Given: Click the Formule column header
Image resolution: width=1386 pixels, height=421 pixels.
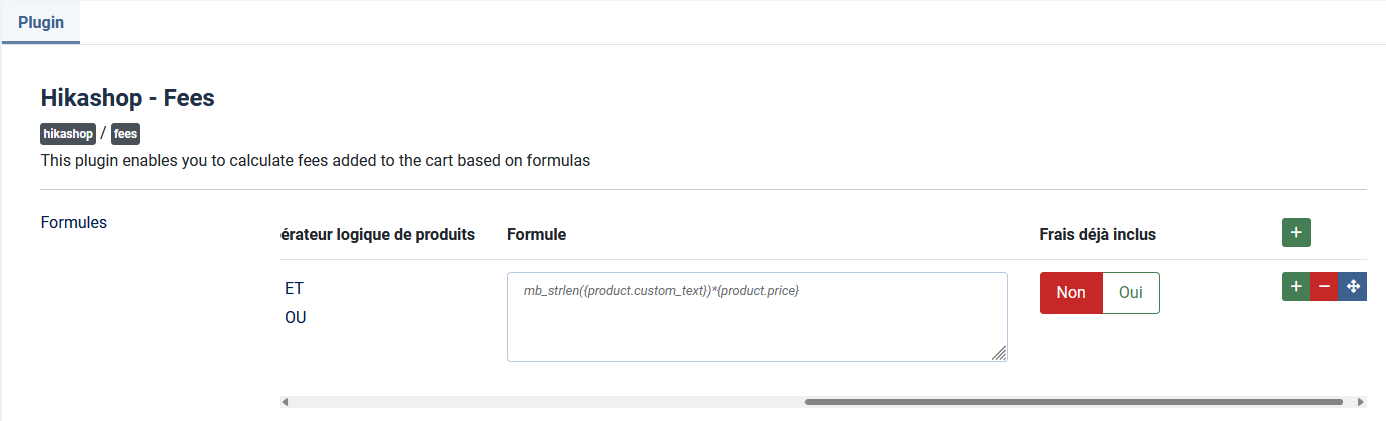Looking at the screenshot, I should 536,234.
